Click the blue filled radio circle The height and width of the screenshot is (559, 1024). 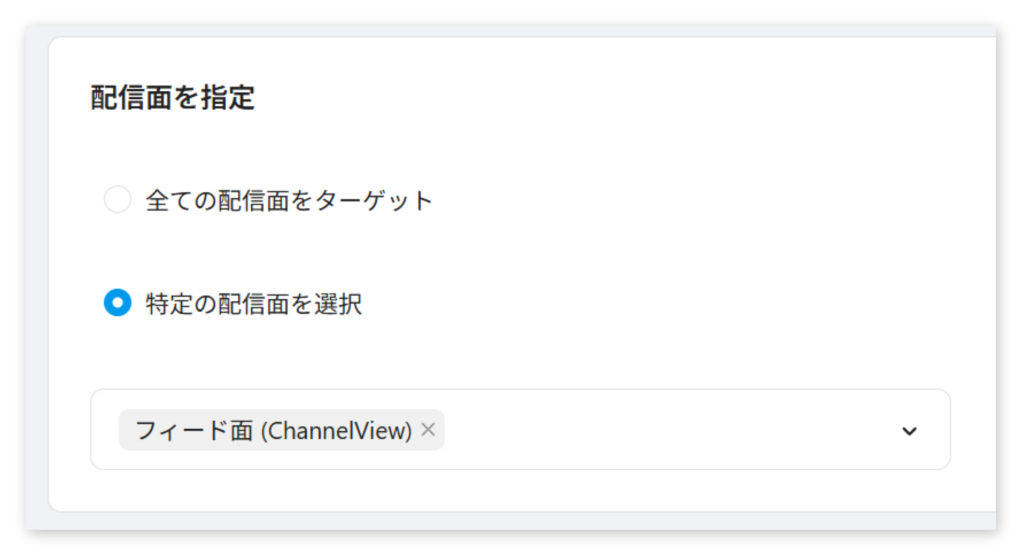(118, 303)
